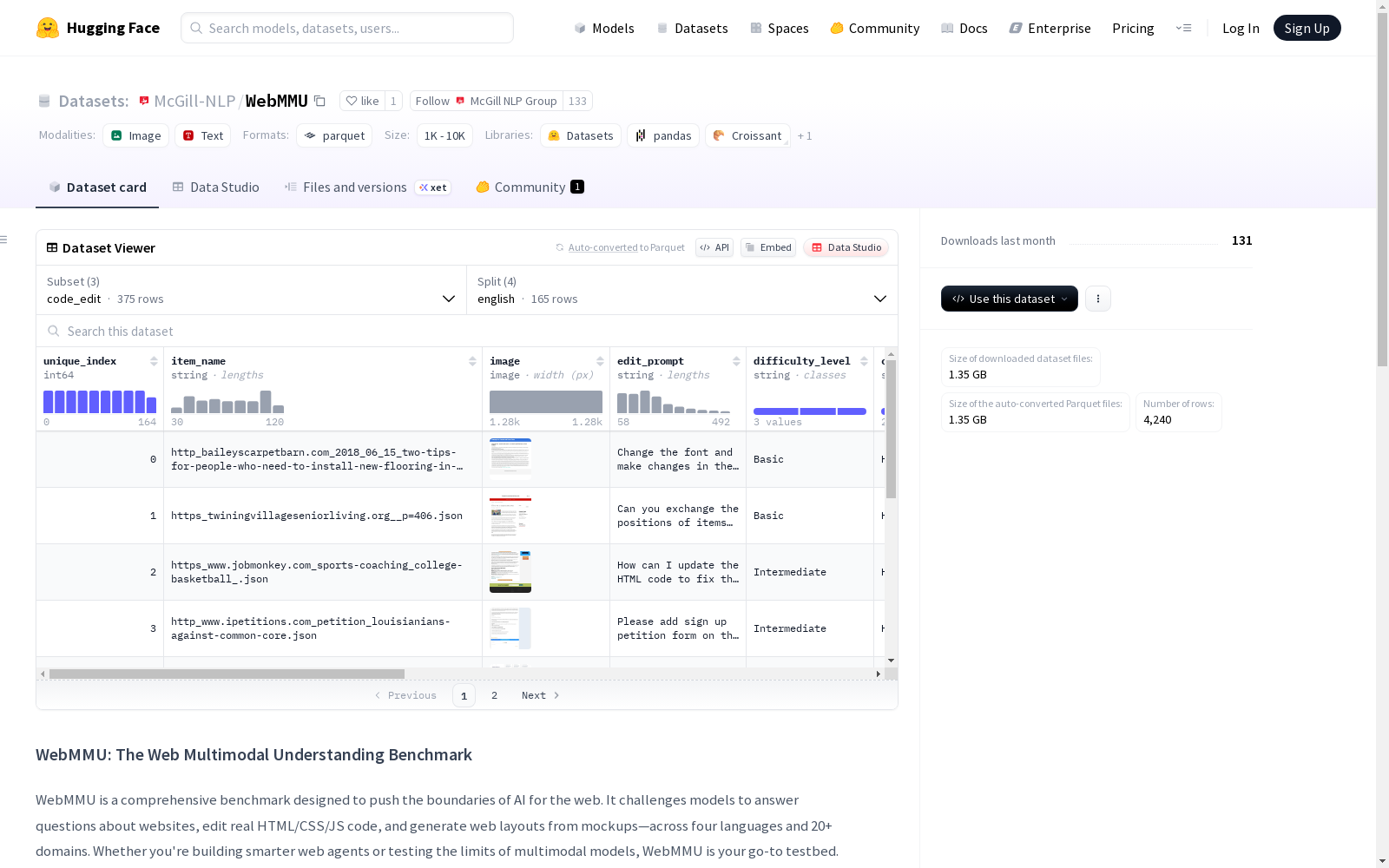Filter by the Image modality tag
Screen dimensions: 1389x868
[x=136, y=135]
